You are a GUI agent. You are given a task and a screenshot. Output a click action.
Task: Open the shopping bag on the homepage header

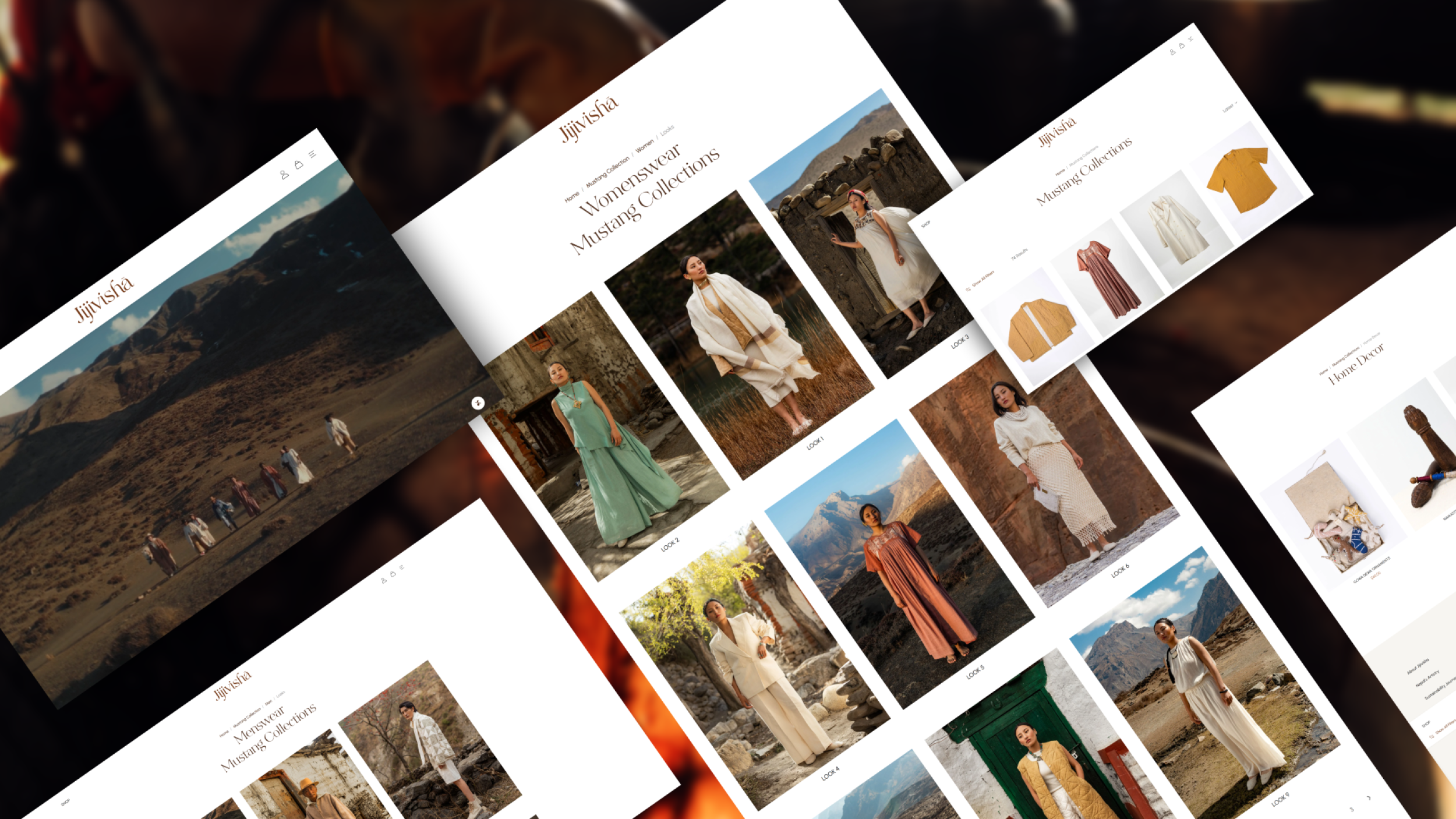click(299, 164)
